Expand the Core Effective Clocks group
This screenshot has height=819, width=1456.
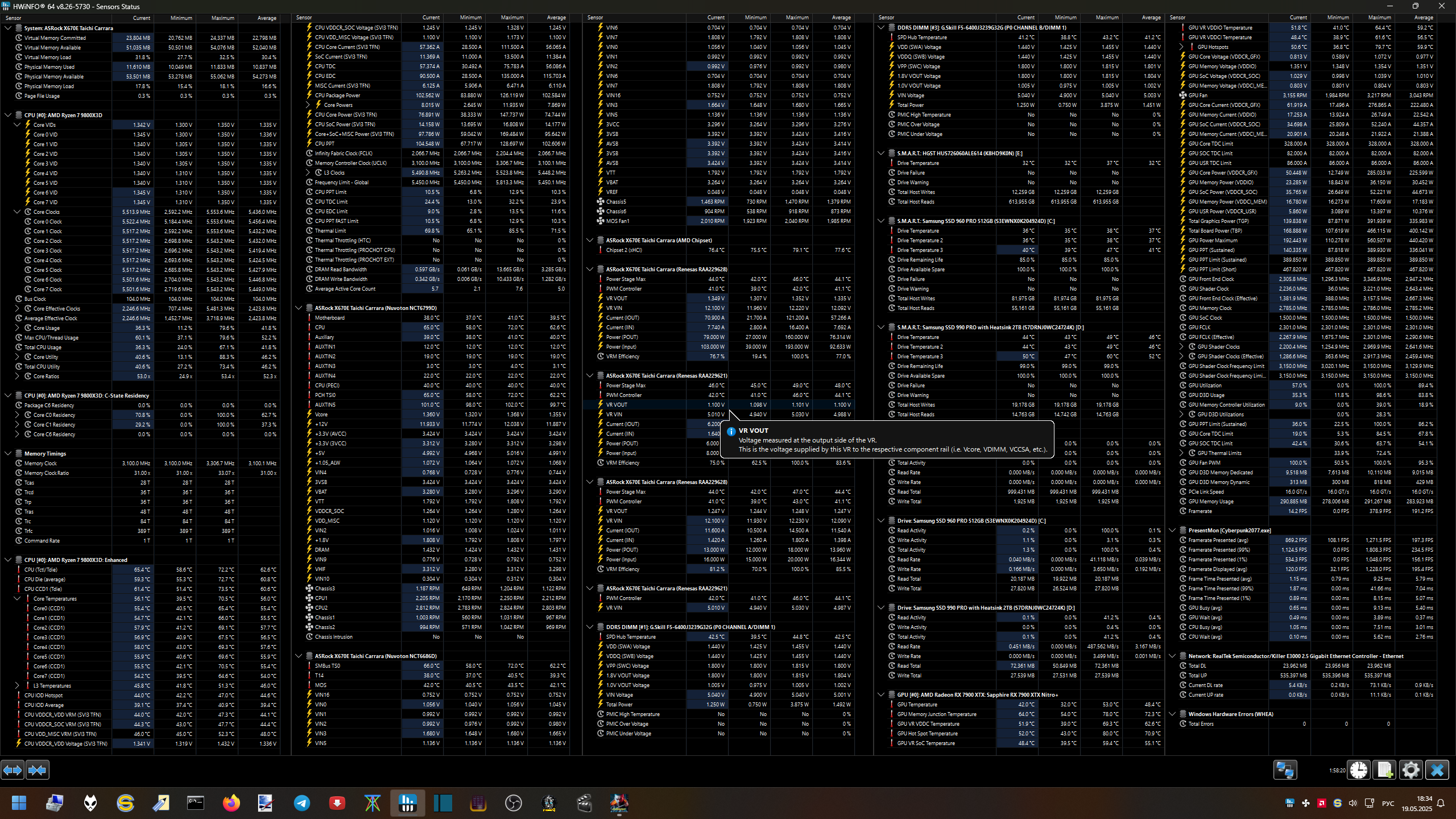17,309
